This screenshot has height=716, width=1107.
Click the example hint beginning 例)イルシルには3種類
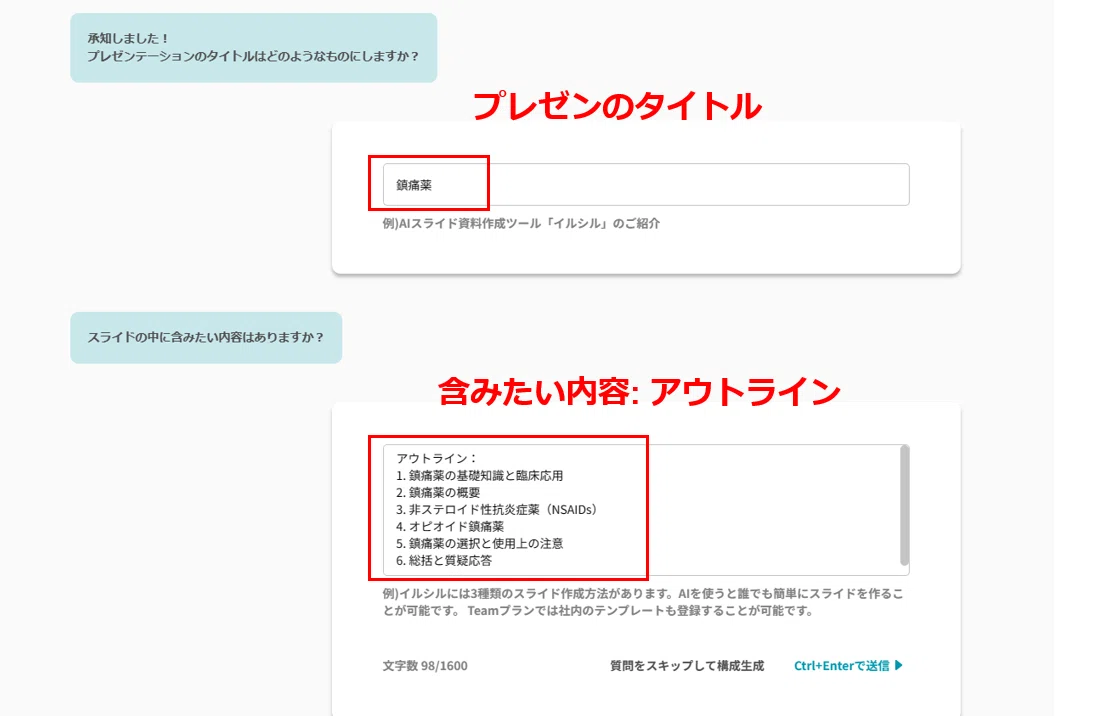pos(643,602)
